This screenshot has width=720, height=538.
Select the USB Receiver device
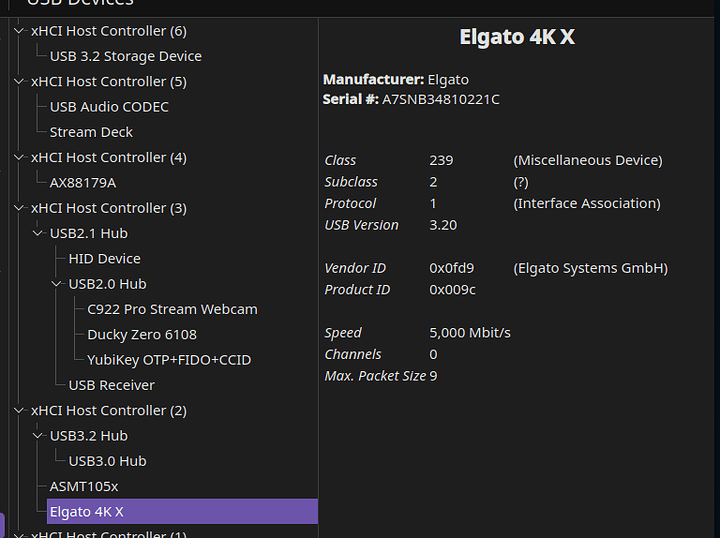tap(111, 385)
